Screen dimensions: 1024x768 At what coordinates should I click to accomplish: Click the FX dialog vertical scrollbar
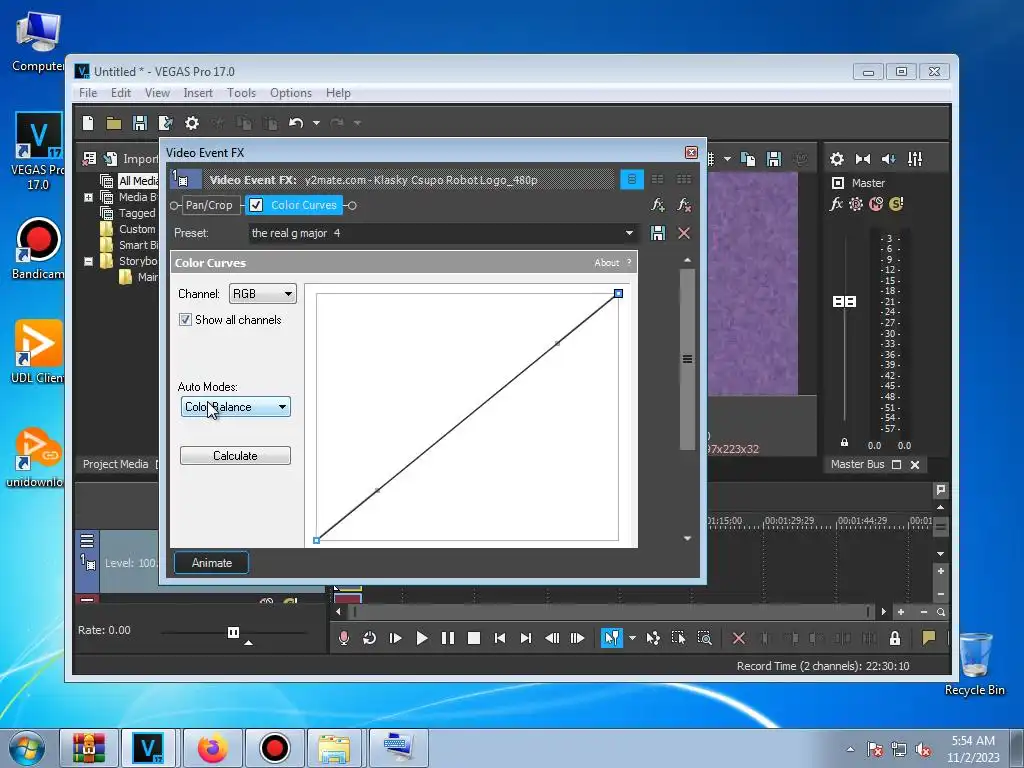coord(687,359)
